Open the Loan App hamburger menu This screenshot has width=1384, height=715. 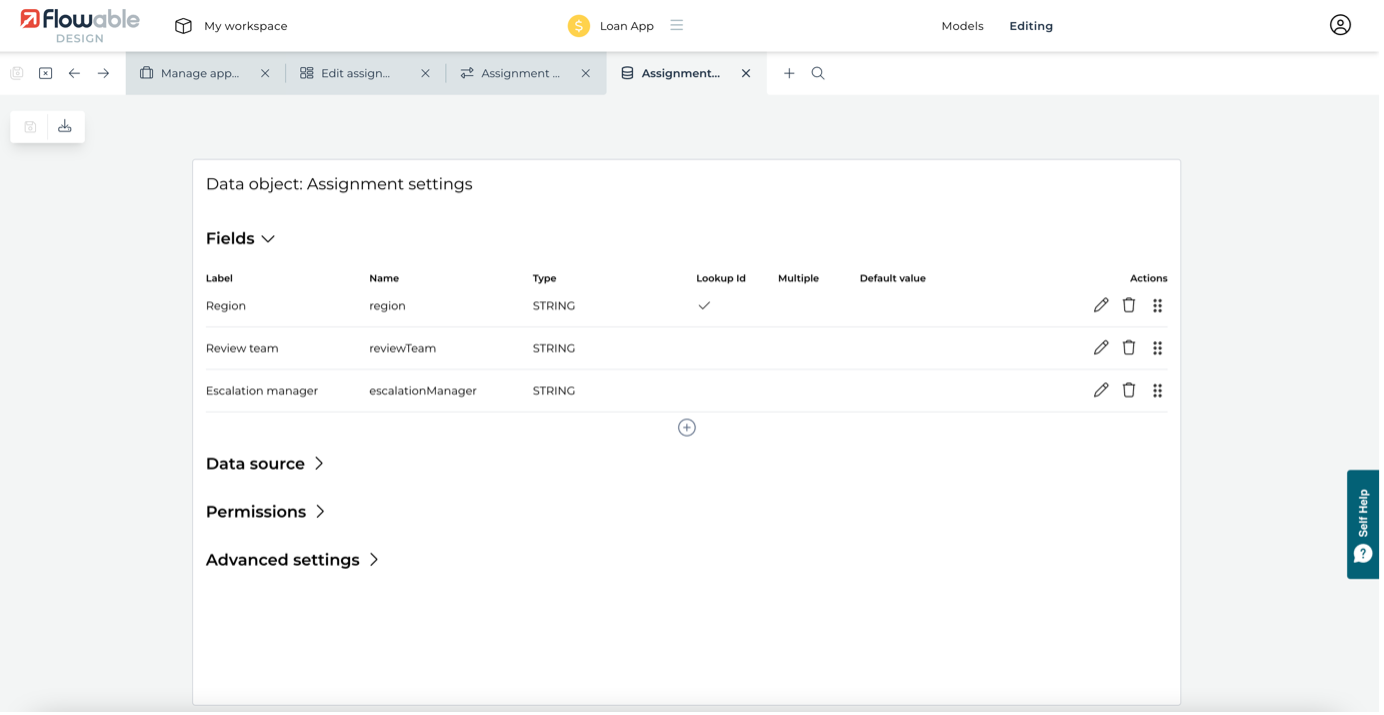coord(677,26)
